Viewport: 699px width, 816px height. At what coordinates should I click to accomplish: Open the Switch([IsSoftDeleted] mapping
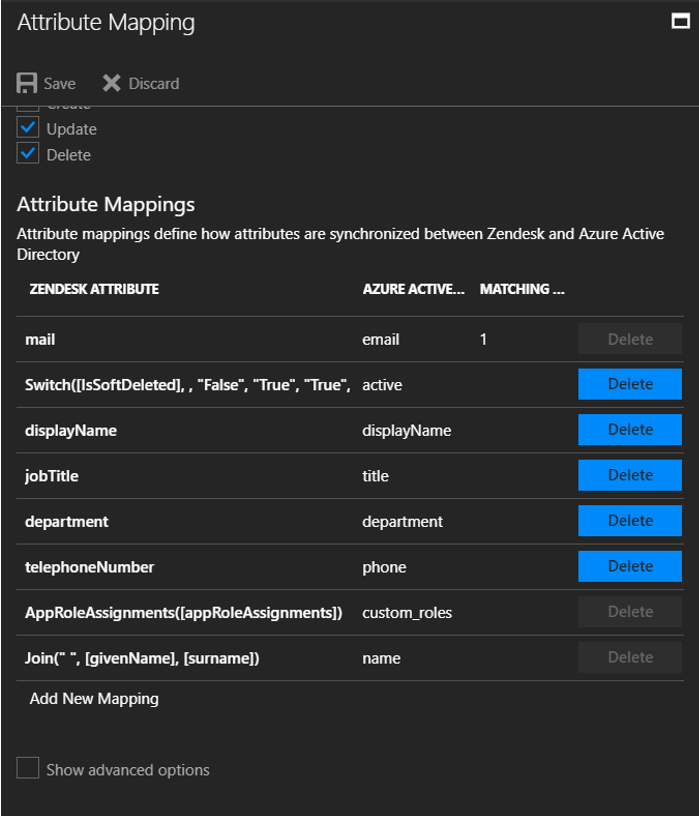click(187, 385)
